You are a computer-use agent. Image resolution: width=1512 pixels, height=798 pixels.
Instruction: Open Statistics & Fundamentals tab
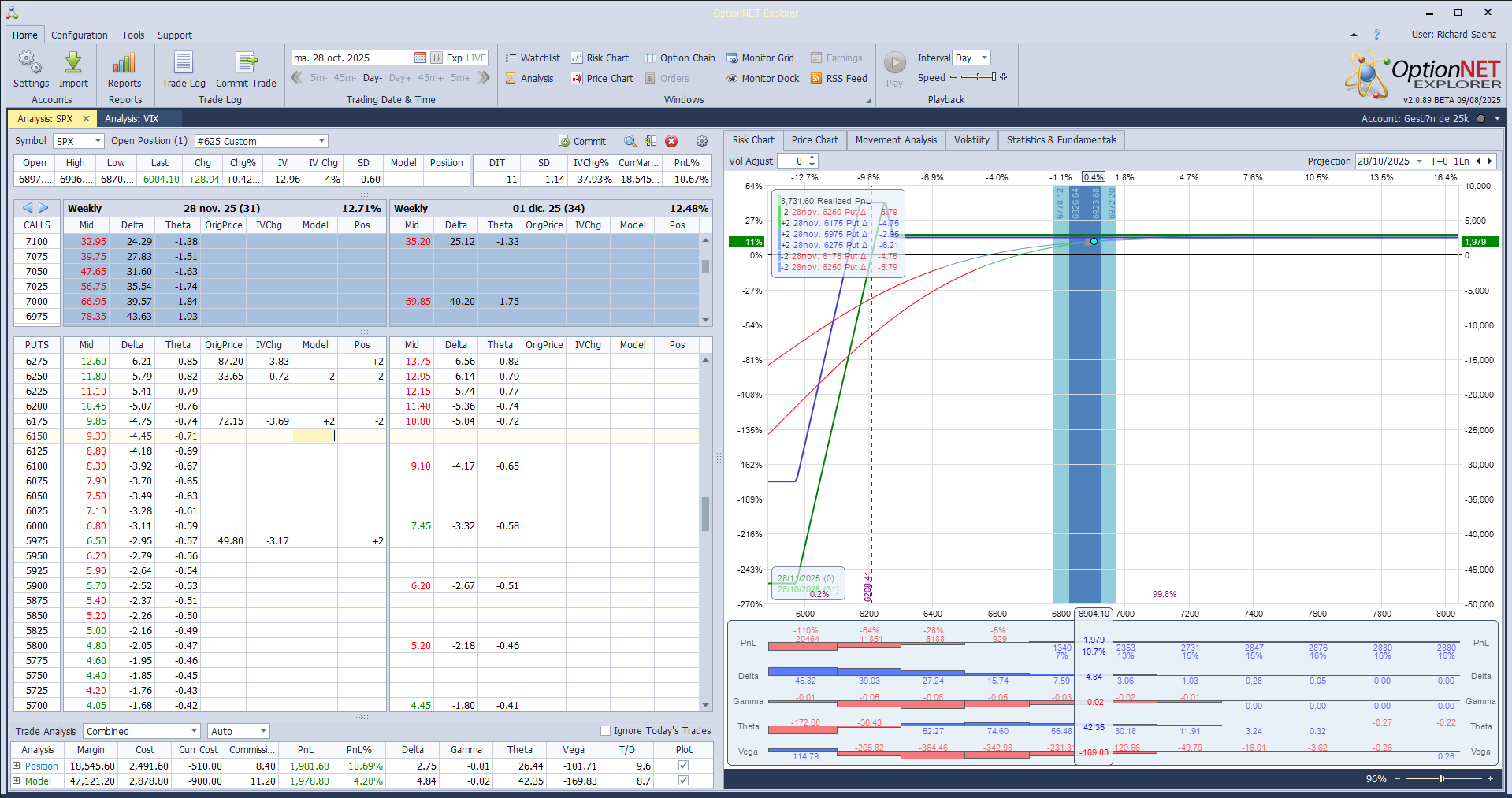point(1061,140)
